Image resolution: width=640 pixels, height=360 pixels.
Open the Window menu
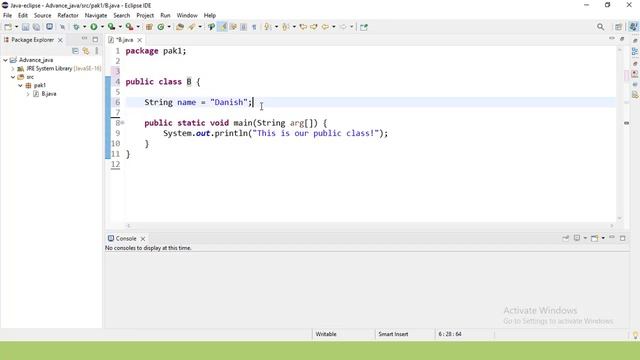tap(187, 16)
